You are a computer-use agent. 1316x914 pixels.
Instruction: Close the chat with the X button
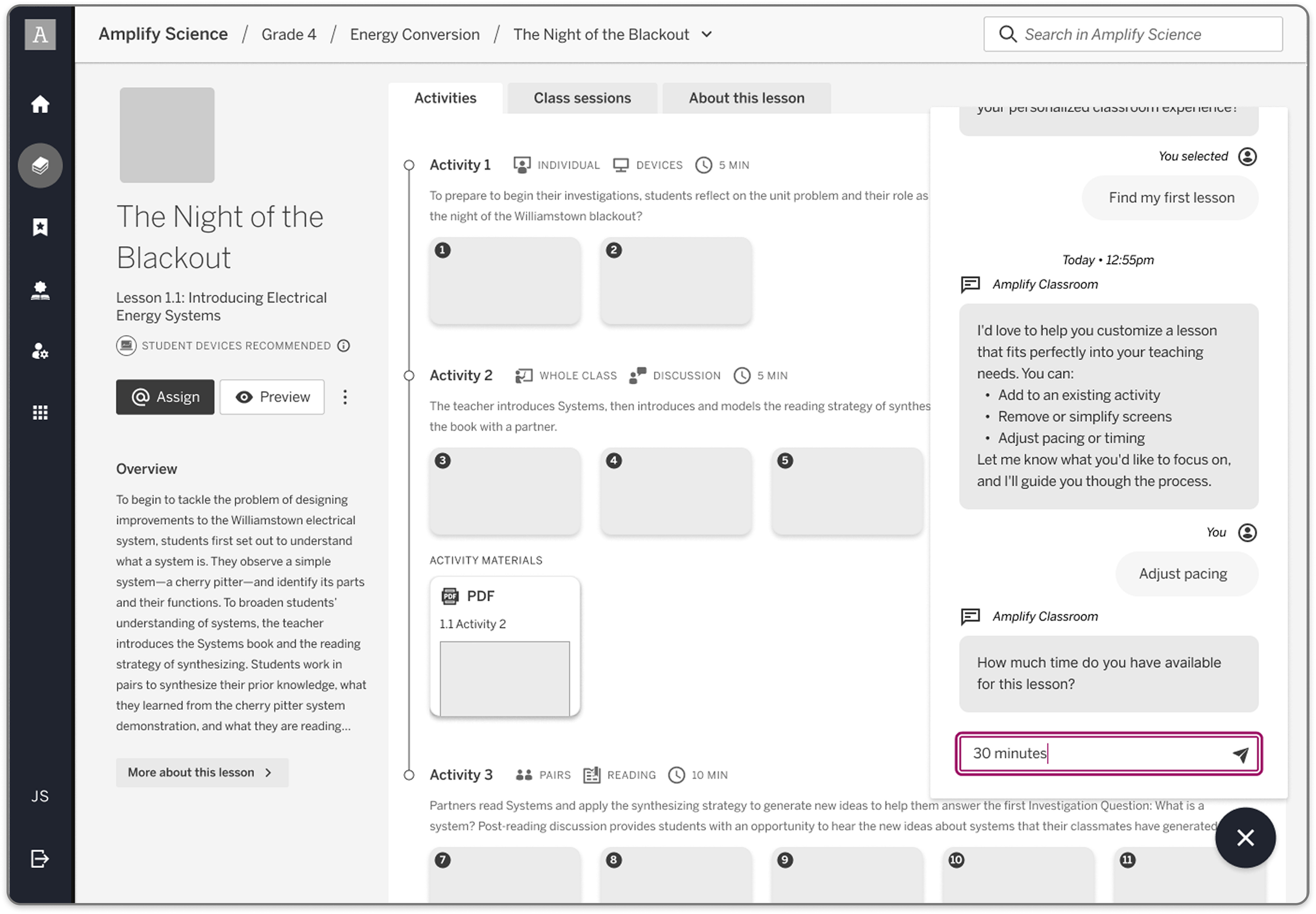pyautogui.click(x=1245, y=838)
